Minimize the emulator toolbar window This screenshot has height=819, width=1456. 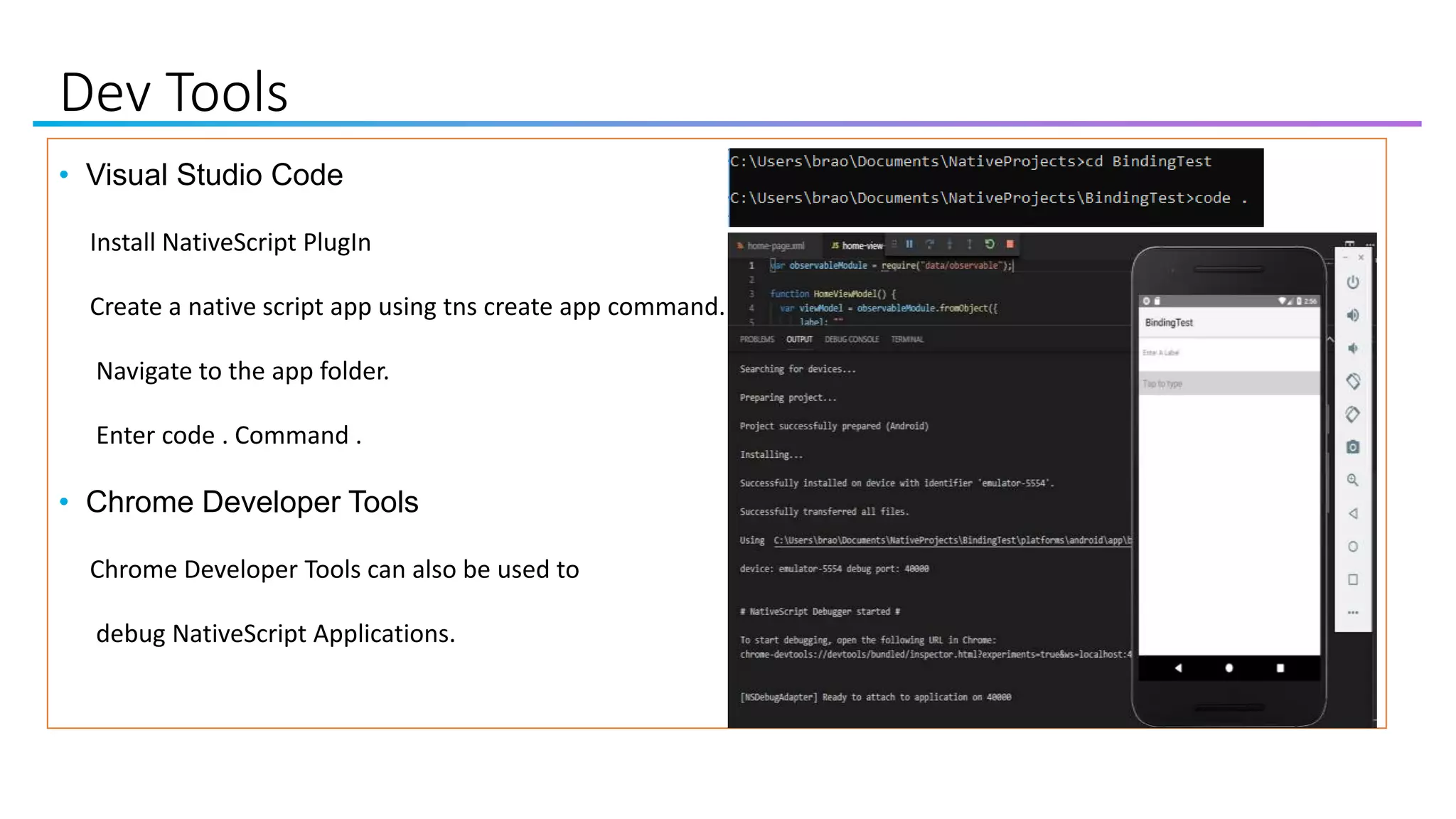point(1345,257)
